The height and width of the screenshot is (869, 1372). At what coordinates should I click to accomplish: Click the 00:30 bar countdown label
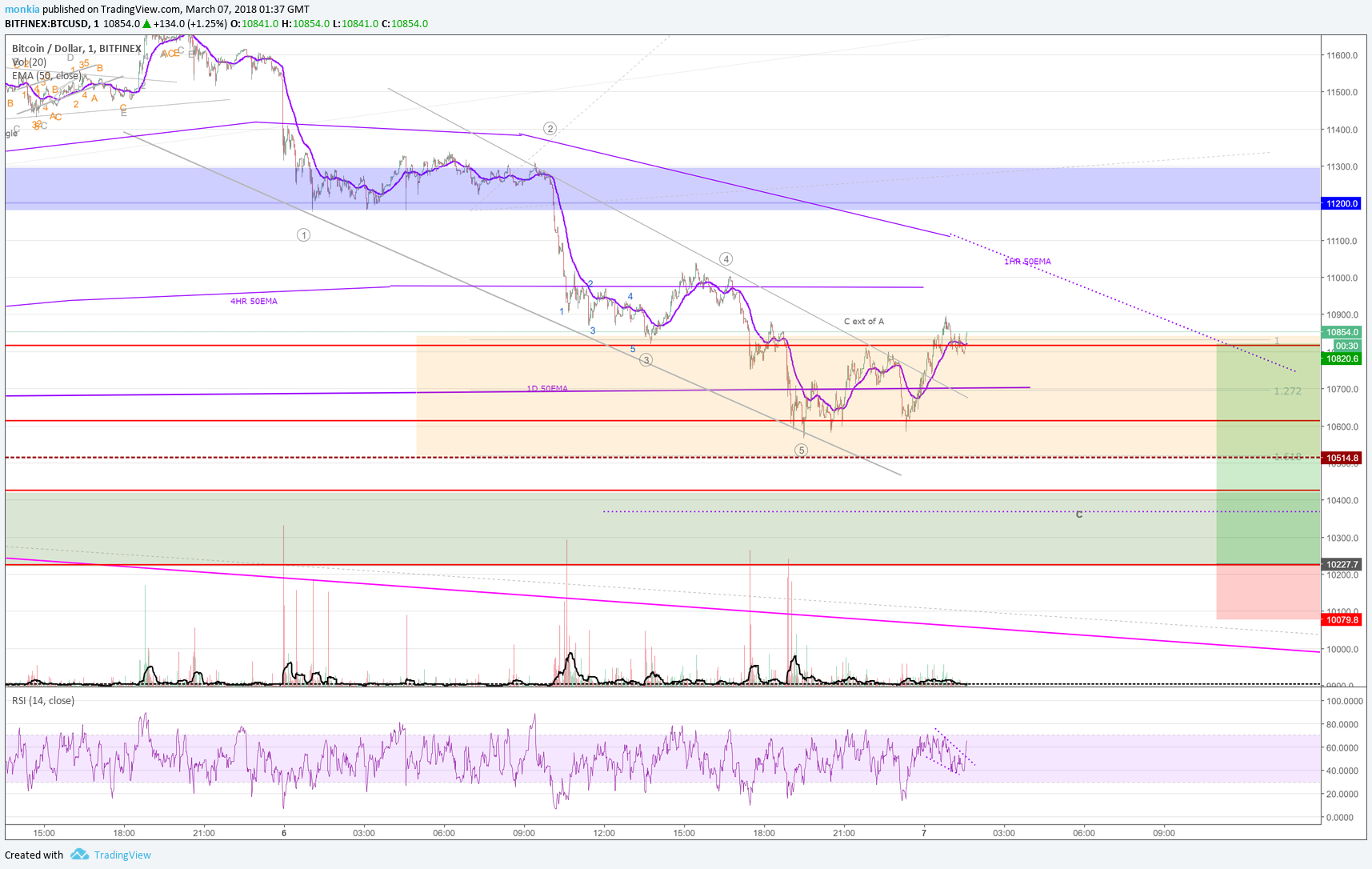tap(1346, 346)
